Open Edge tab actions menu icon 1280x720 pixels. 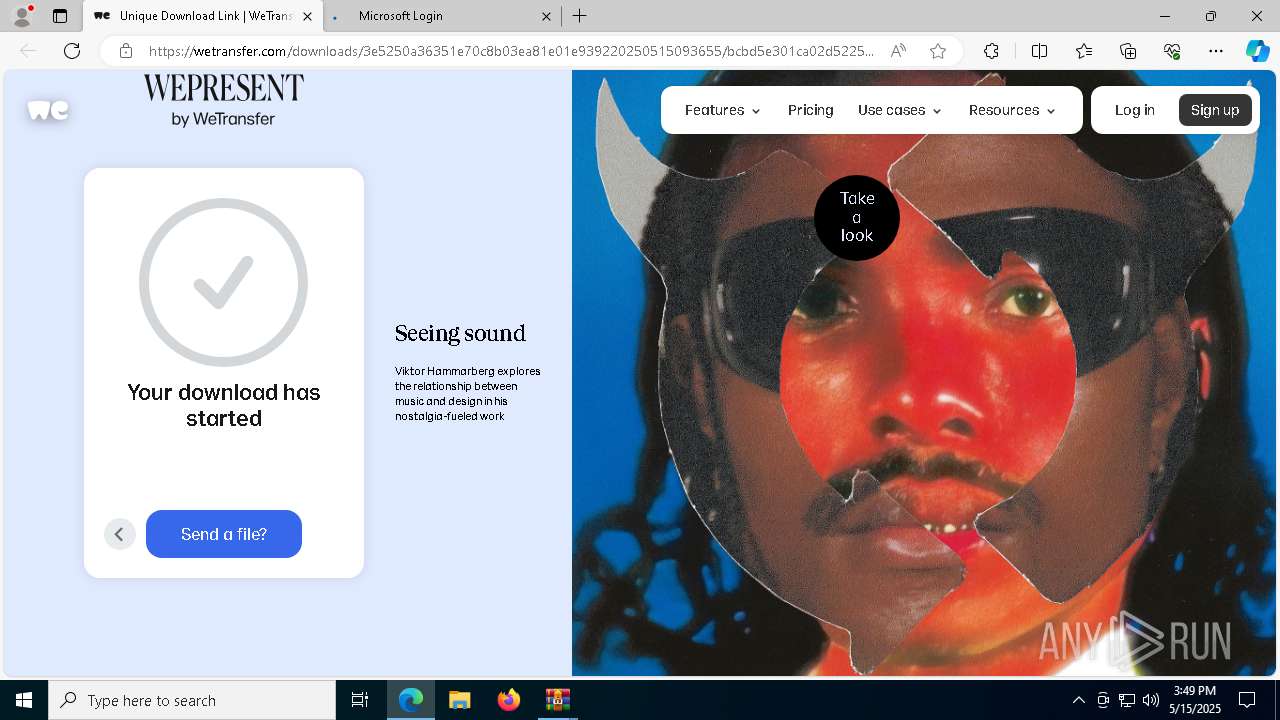60,16
